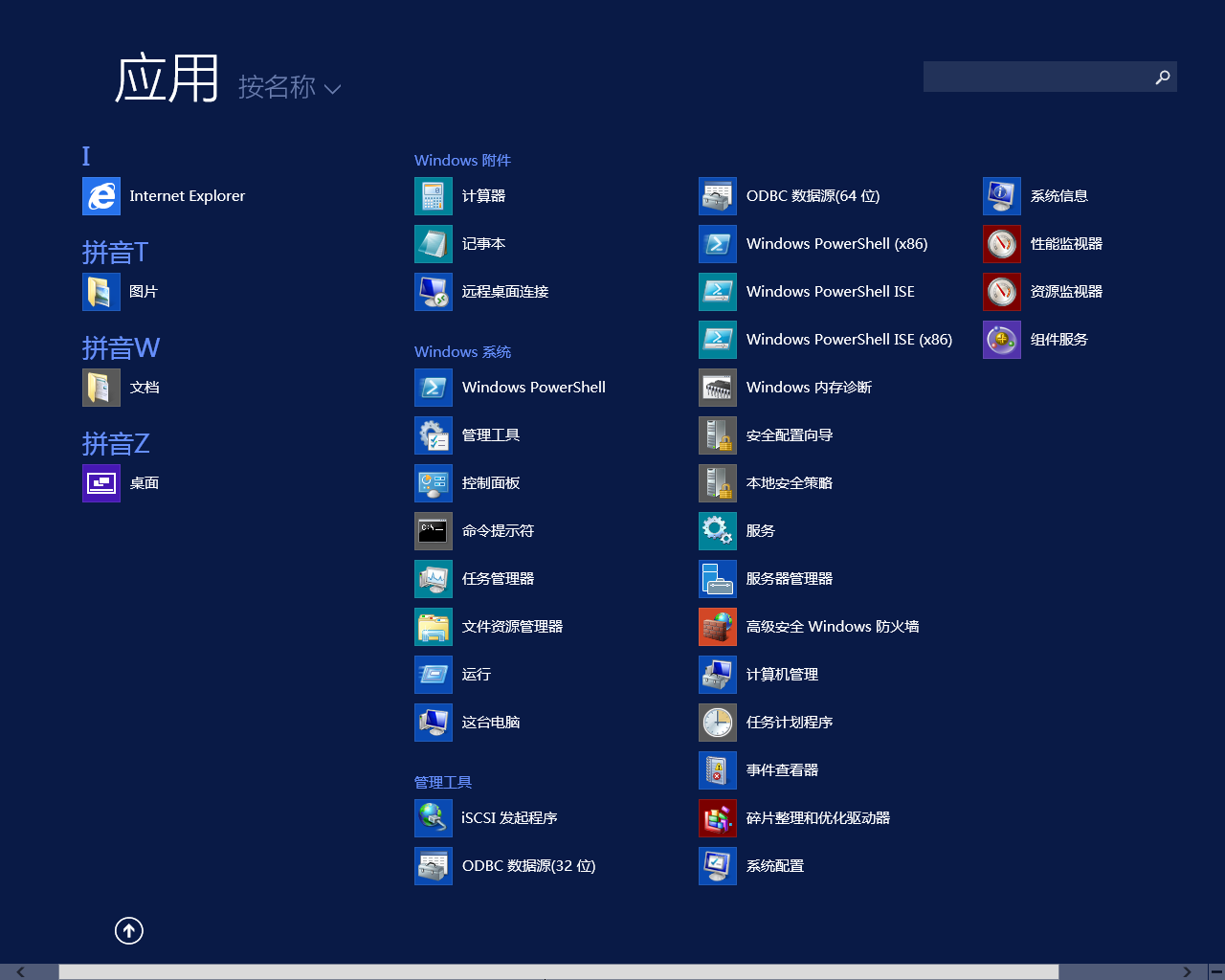Open 事件查看器 event viewer icon
The image size is (1225, 980).
[x=718, y=770]
